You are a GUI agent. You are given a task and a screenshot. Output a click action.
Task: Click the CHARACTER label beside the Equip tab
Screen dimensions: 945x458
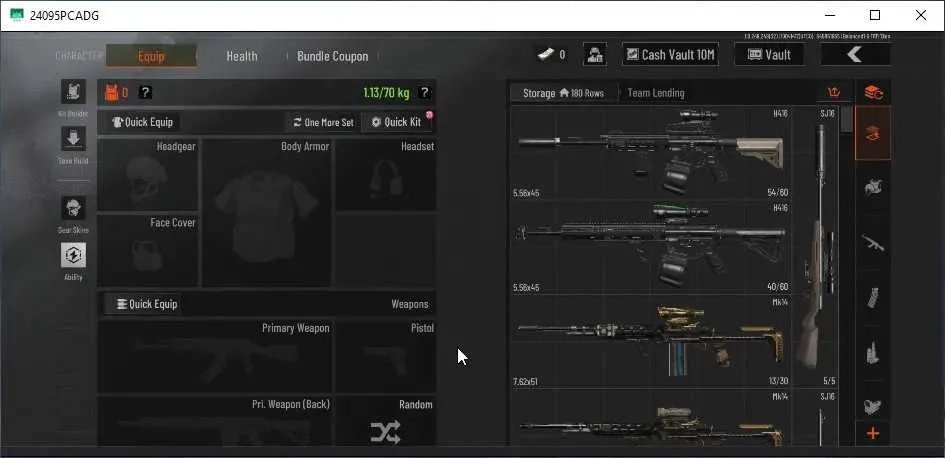(79, 56)
